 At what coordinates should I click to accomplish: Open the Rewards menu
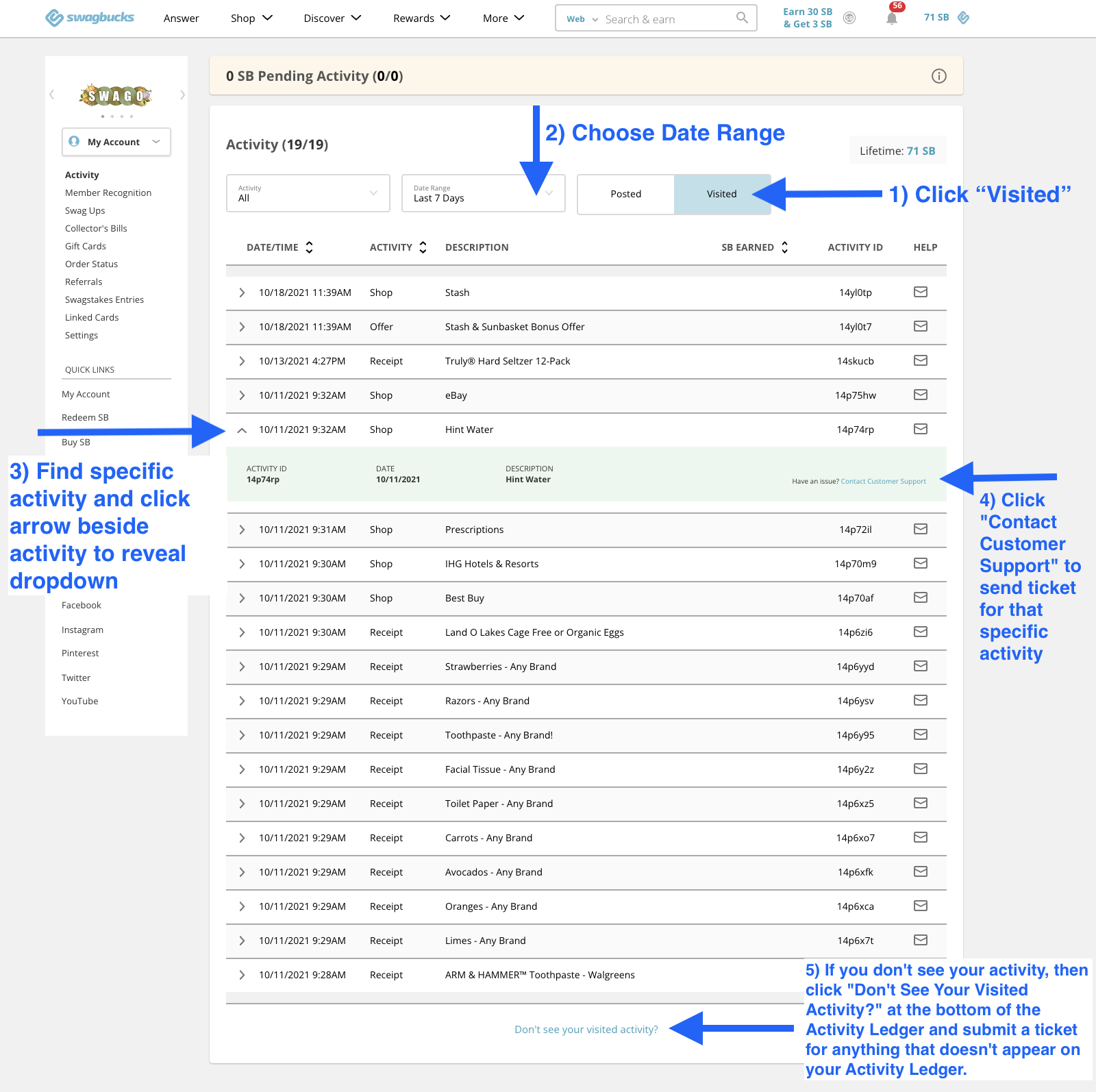tap(421, 18)
